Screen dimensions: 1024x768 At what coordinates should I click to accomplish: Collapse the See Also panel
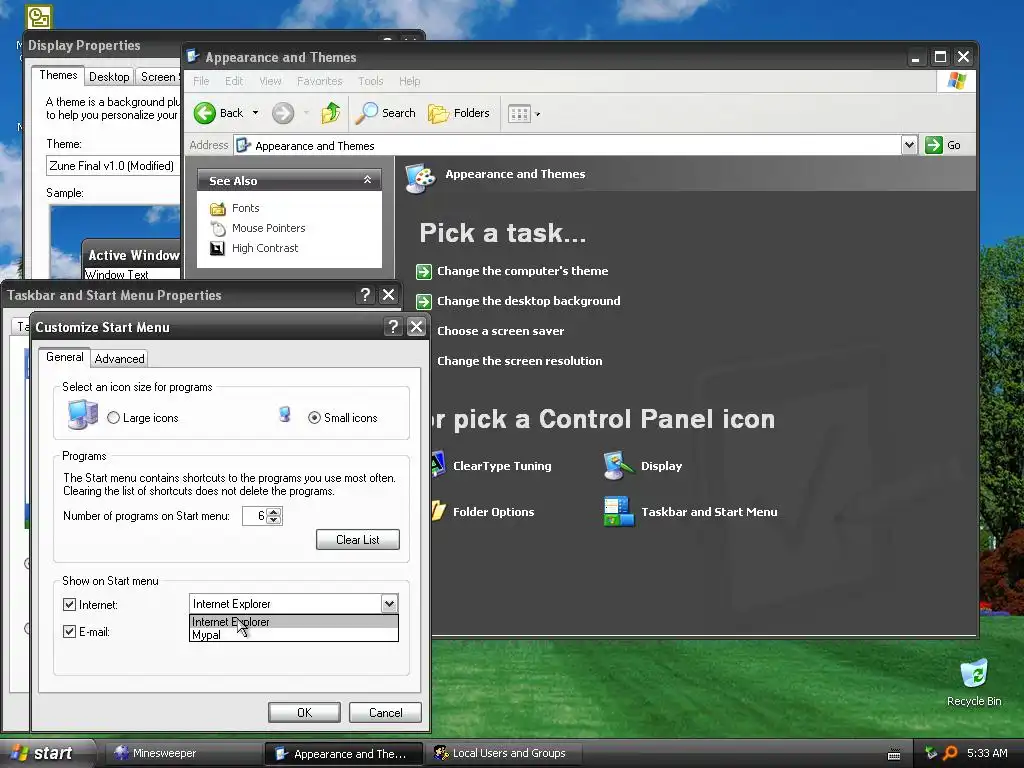367,180
